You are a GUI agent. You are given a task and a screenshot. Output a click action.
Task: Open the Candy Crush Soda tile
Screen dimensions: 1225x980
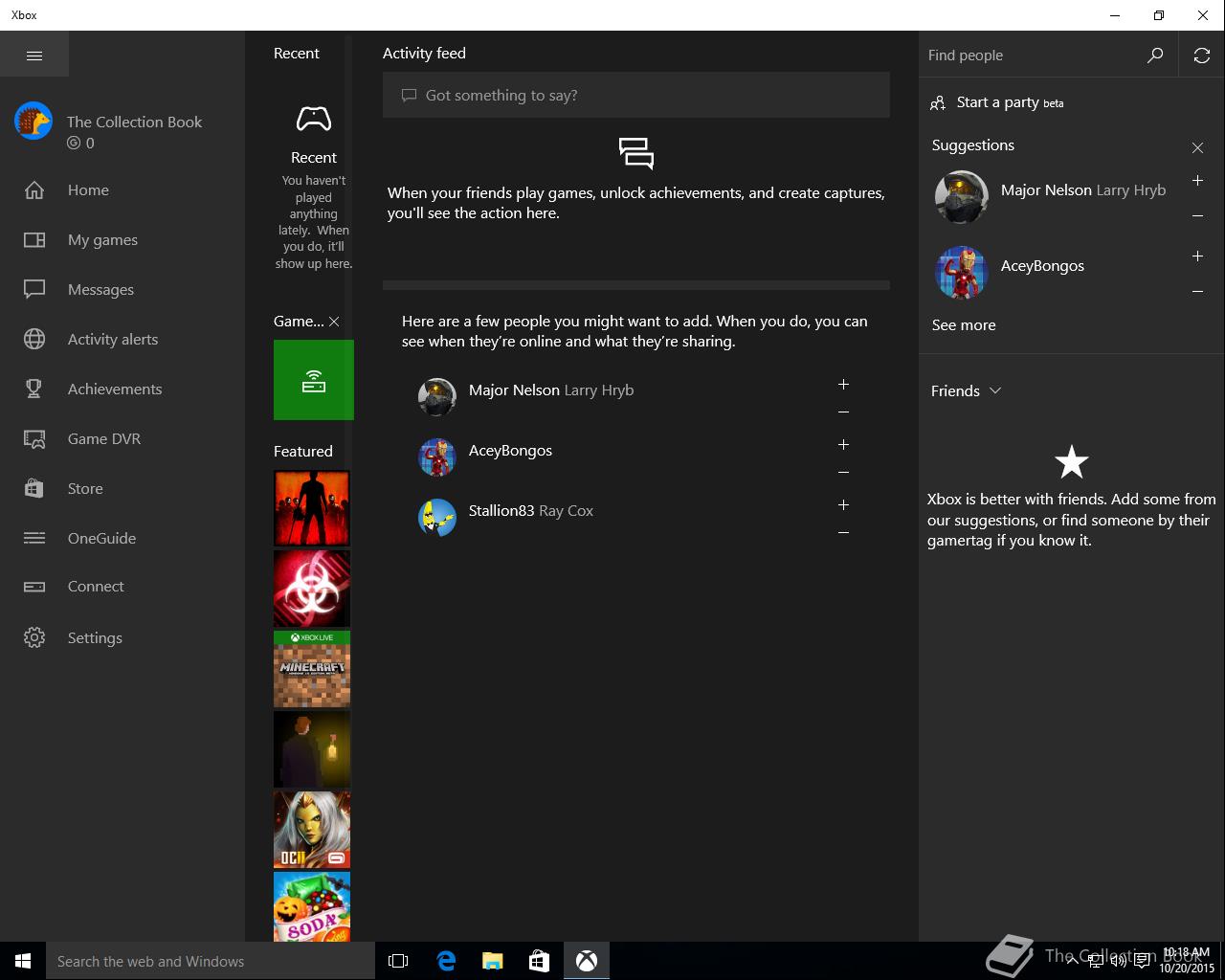pos(312,906)
